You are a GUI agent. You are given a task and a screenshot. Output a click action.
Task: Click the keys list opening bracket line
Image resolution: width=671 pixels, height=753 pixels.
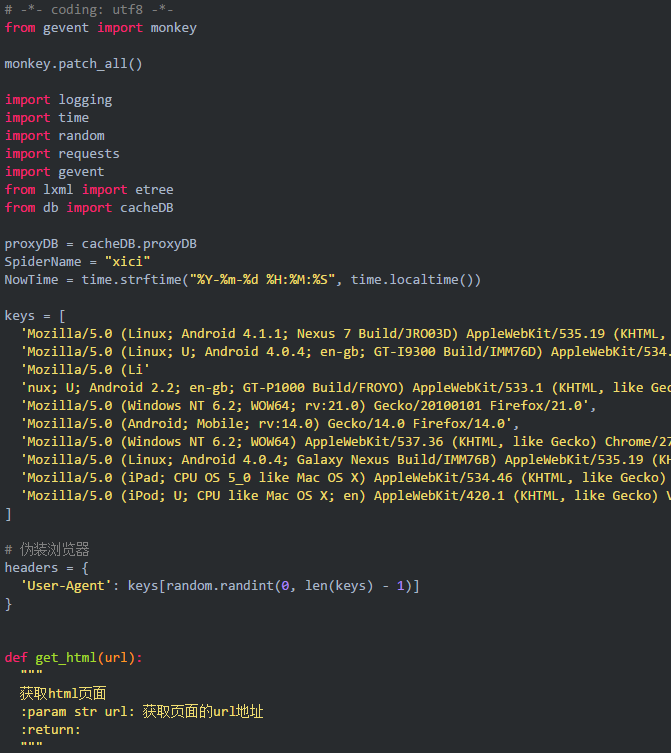[x=35, y=316]
